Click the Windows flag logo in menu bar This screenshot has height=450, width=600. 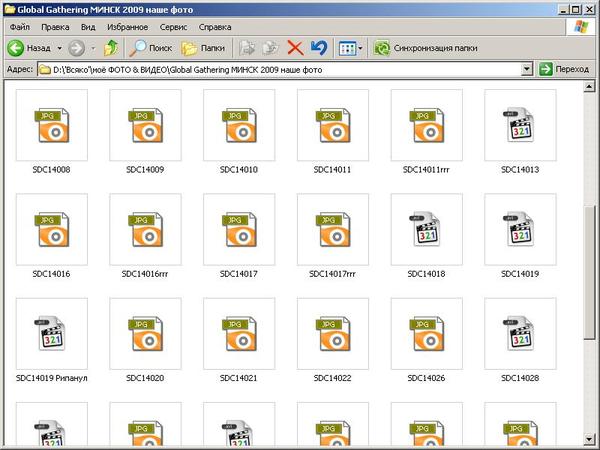click(581, 27)
